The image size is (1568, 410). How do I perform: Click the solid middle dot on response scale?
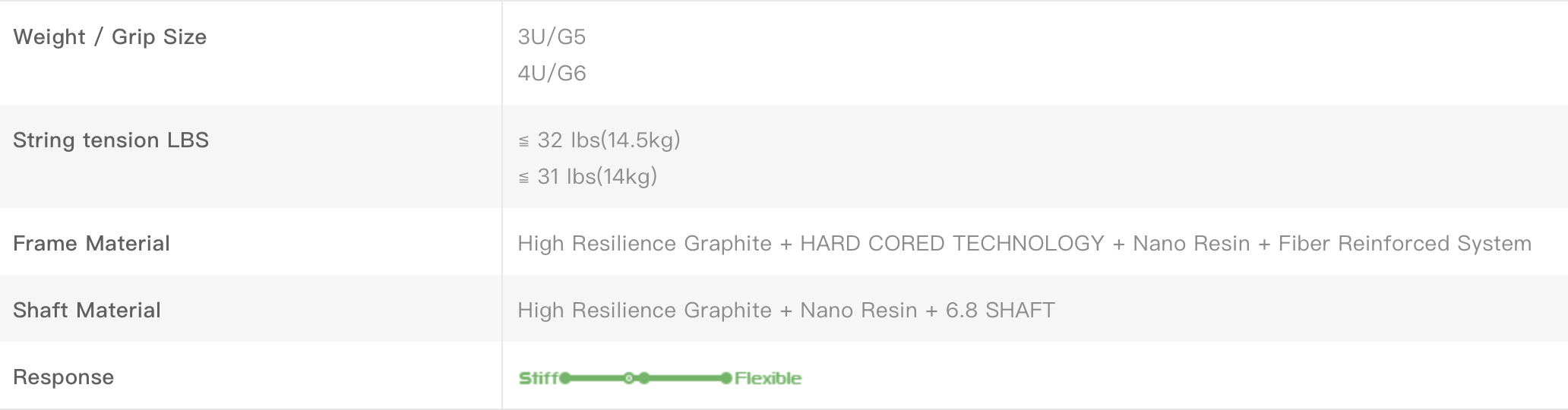coord(644,378)
